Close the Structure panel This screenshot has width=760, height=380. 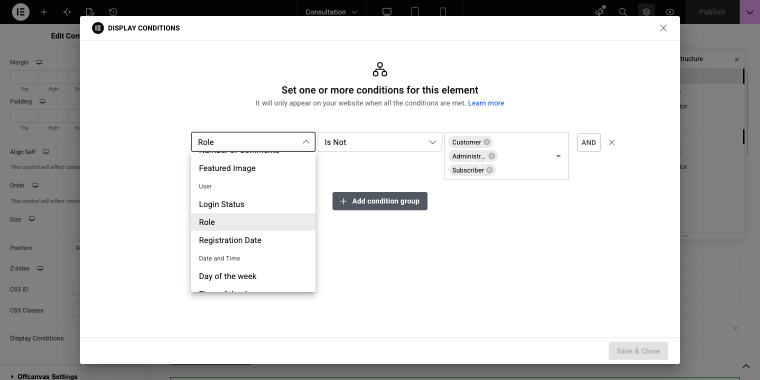737,60
